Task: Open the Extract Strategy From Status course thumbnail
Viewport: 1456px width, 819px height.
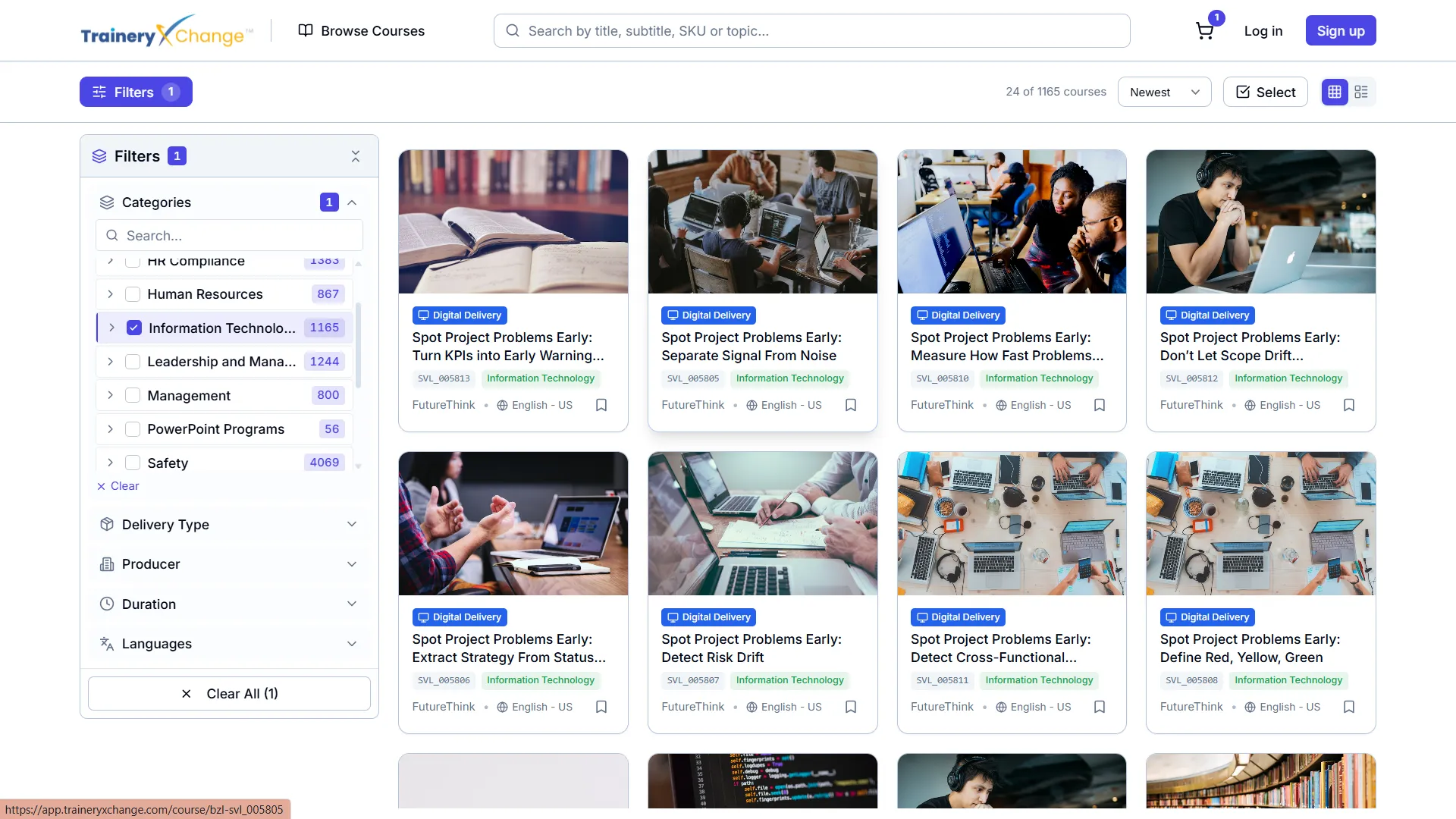Action: pos(513,523)
